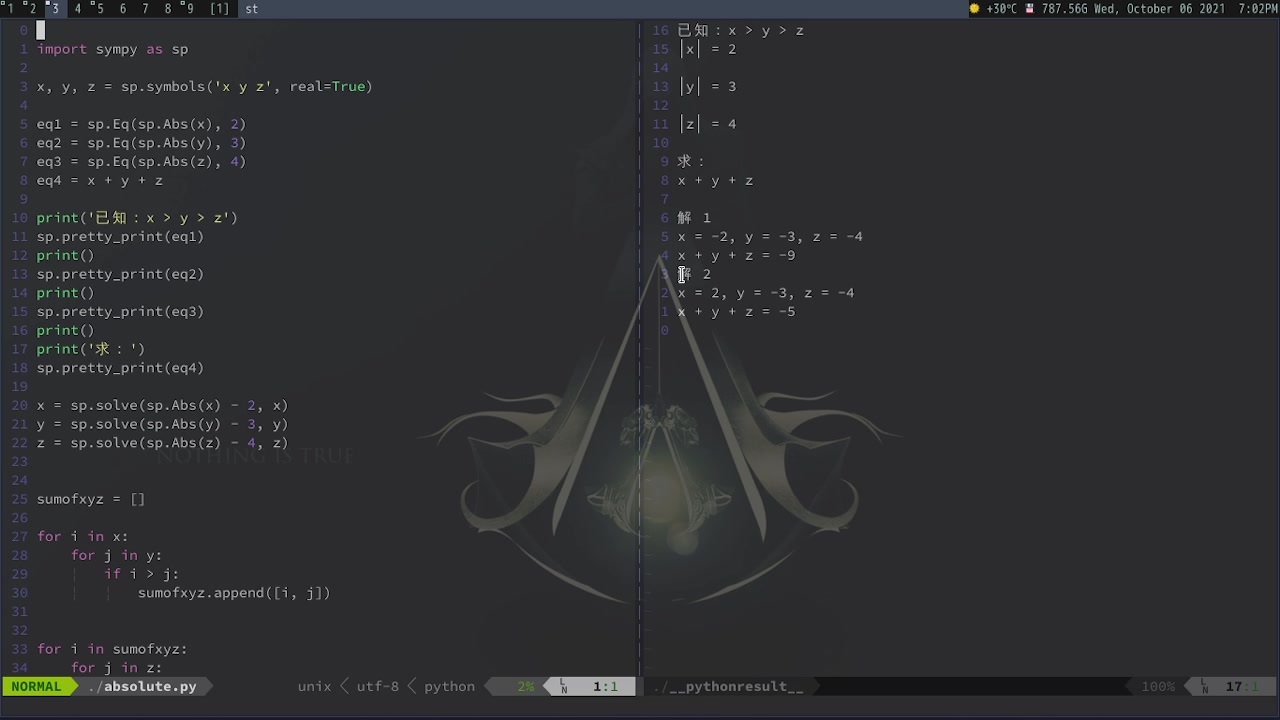
Task: Click the 2% scroll progress indicator
Action: coord(526,686)
